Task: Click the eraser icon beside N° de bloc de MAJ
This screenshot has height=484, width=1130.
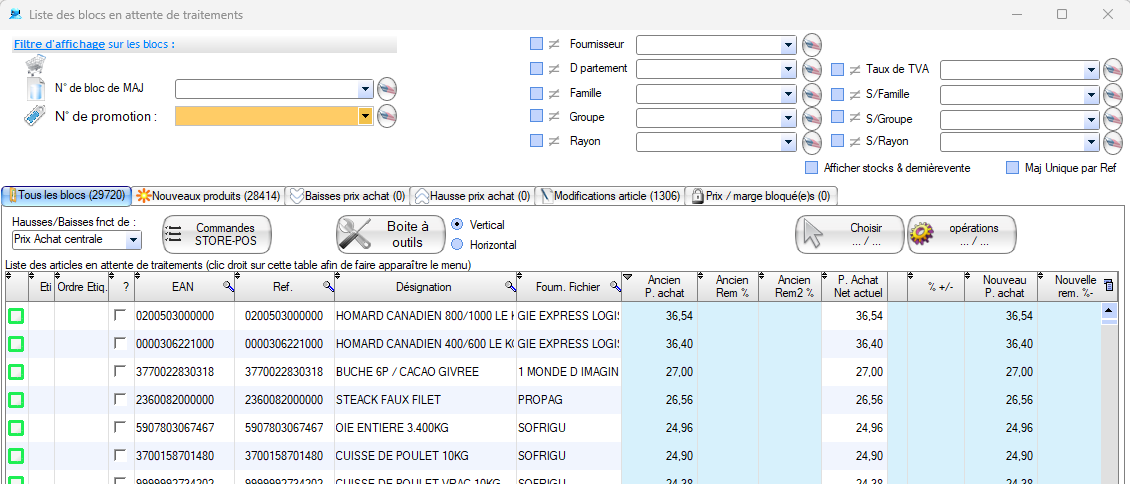Action: tap(387, 89)
